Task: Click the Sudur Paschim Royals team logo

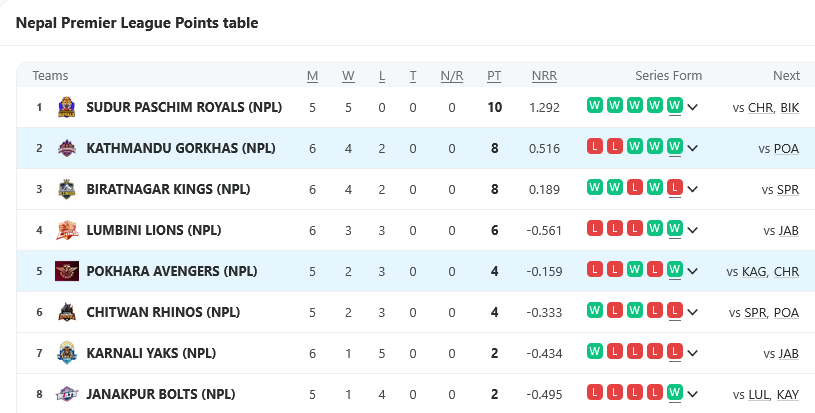Action: tap(67, 107)
